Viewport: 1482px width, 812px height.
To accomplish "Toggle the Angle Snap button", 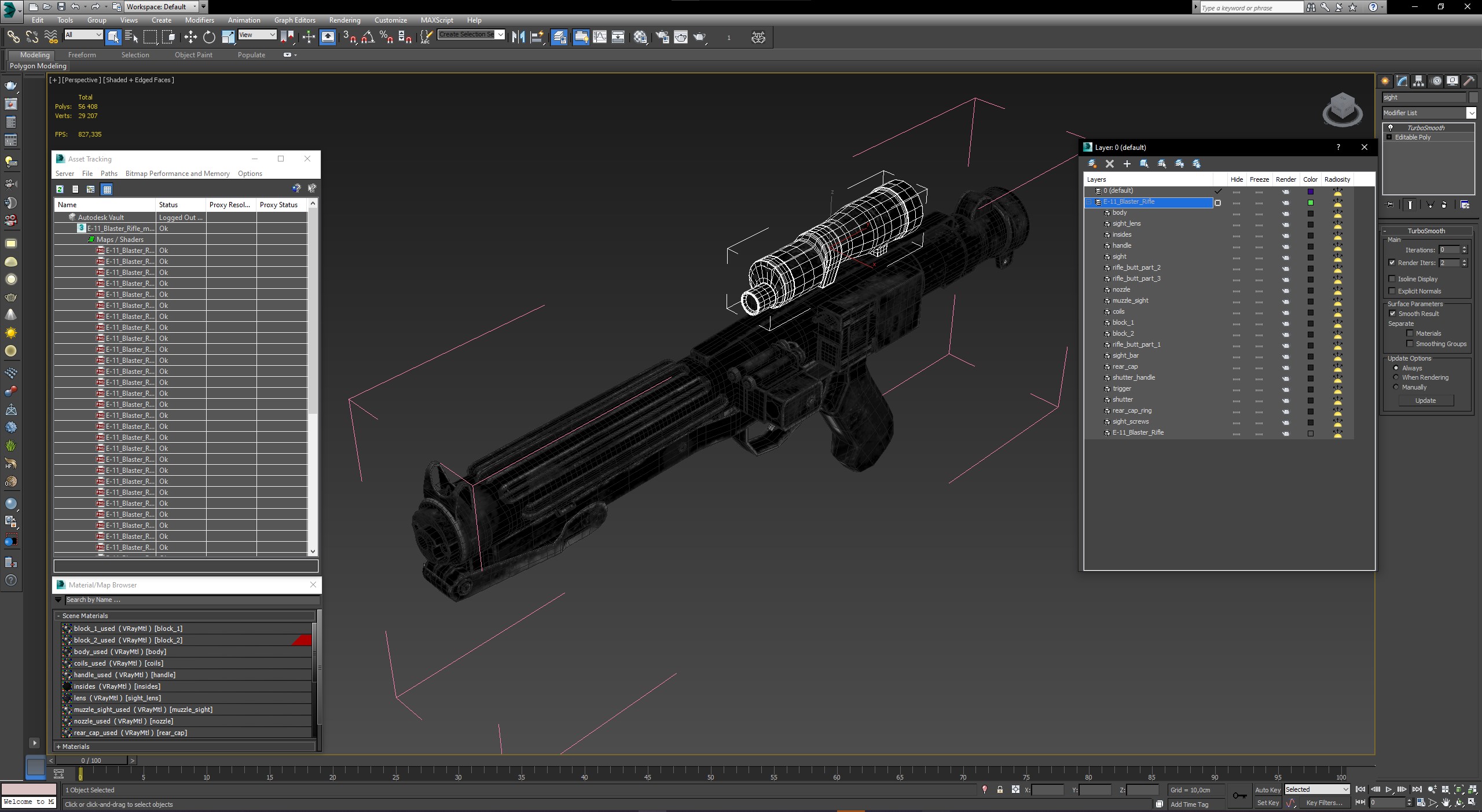I will (x=368, y=37).
